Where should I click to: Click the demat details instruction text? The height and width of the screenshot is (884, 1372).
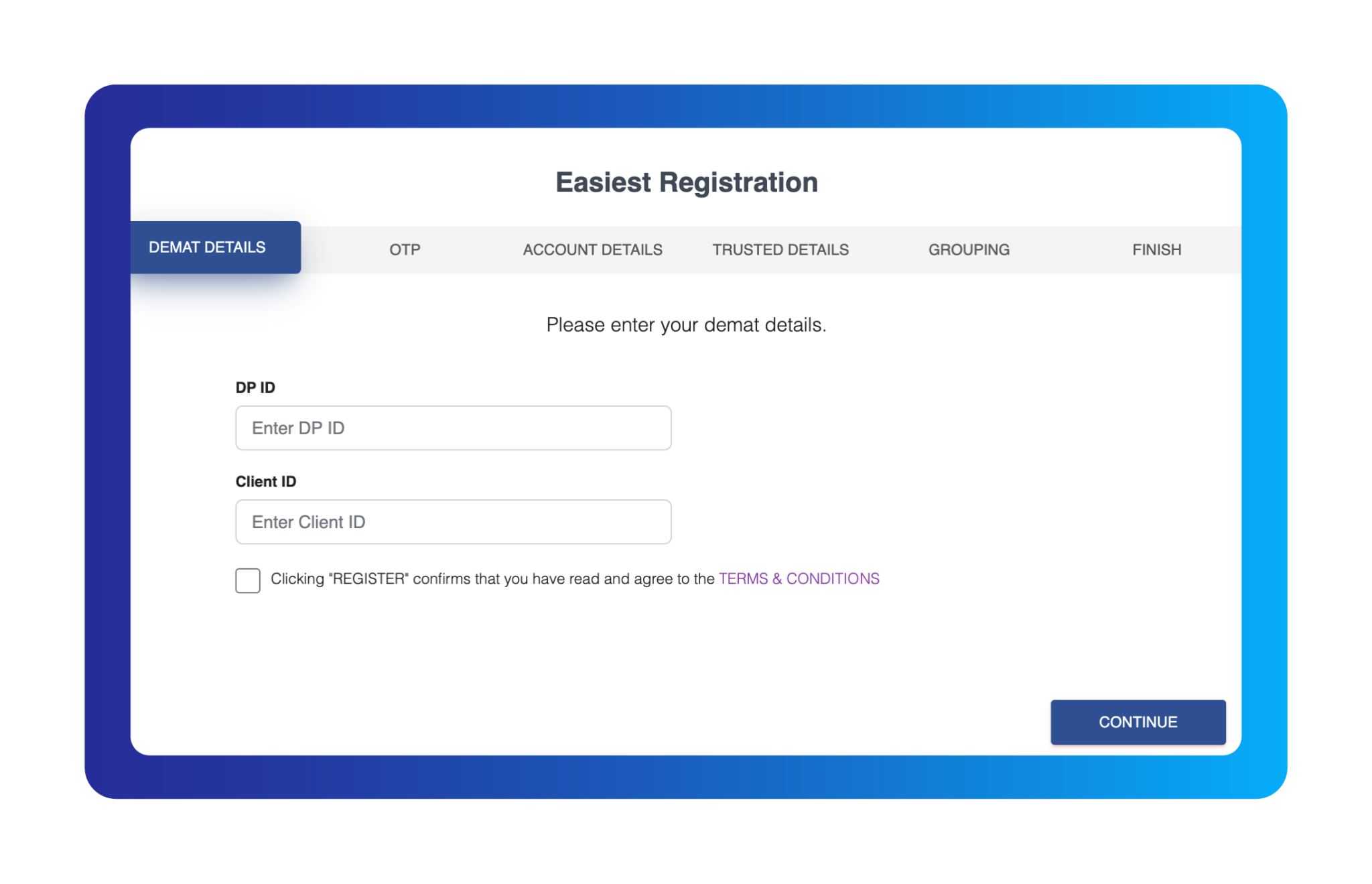pos(686,324)
